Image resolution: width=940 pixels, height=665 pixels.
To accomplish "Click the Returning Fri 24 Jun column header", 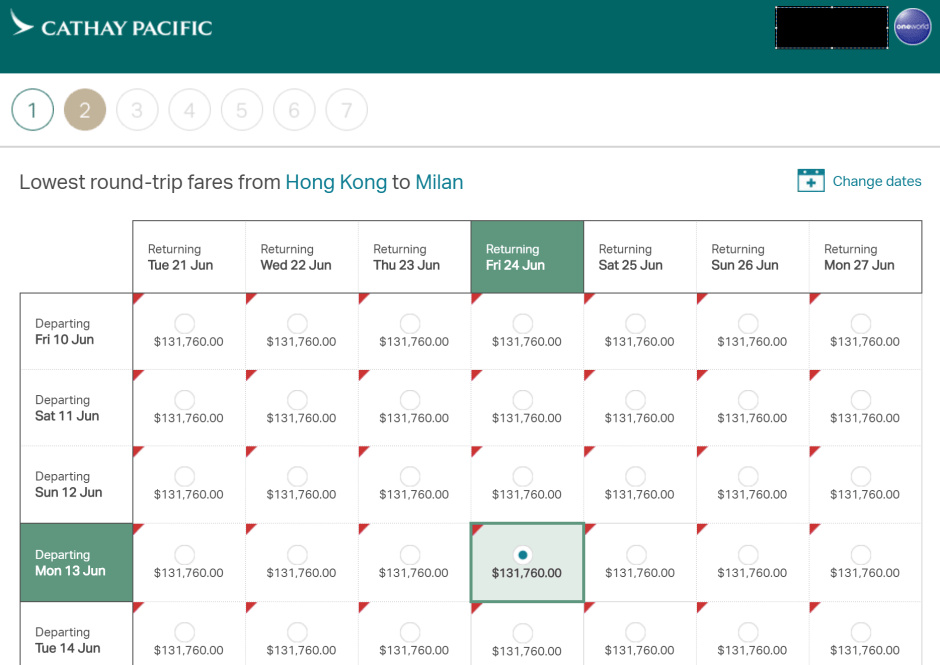I will point(527,257).
